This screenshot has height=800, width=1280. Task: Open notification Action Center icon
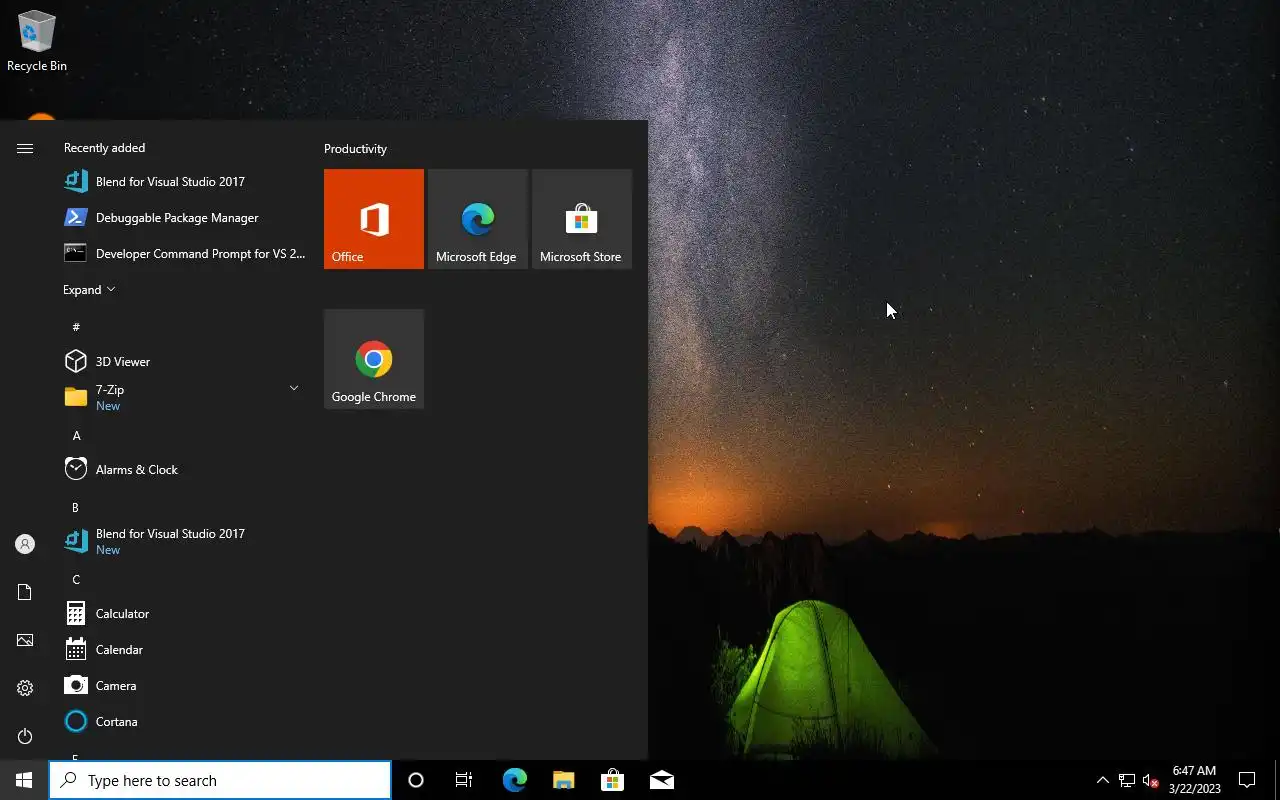coord(1247,780)
